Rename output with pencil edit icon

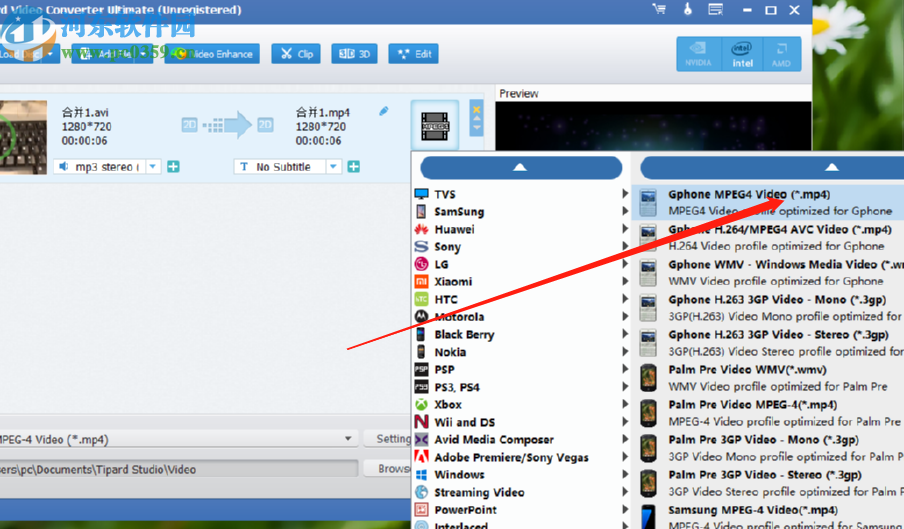point(383,111)
